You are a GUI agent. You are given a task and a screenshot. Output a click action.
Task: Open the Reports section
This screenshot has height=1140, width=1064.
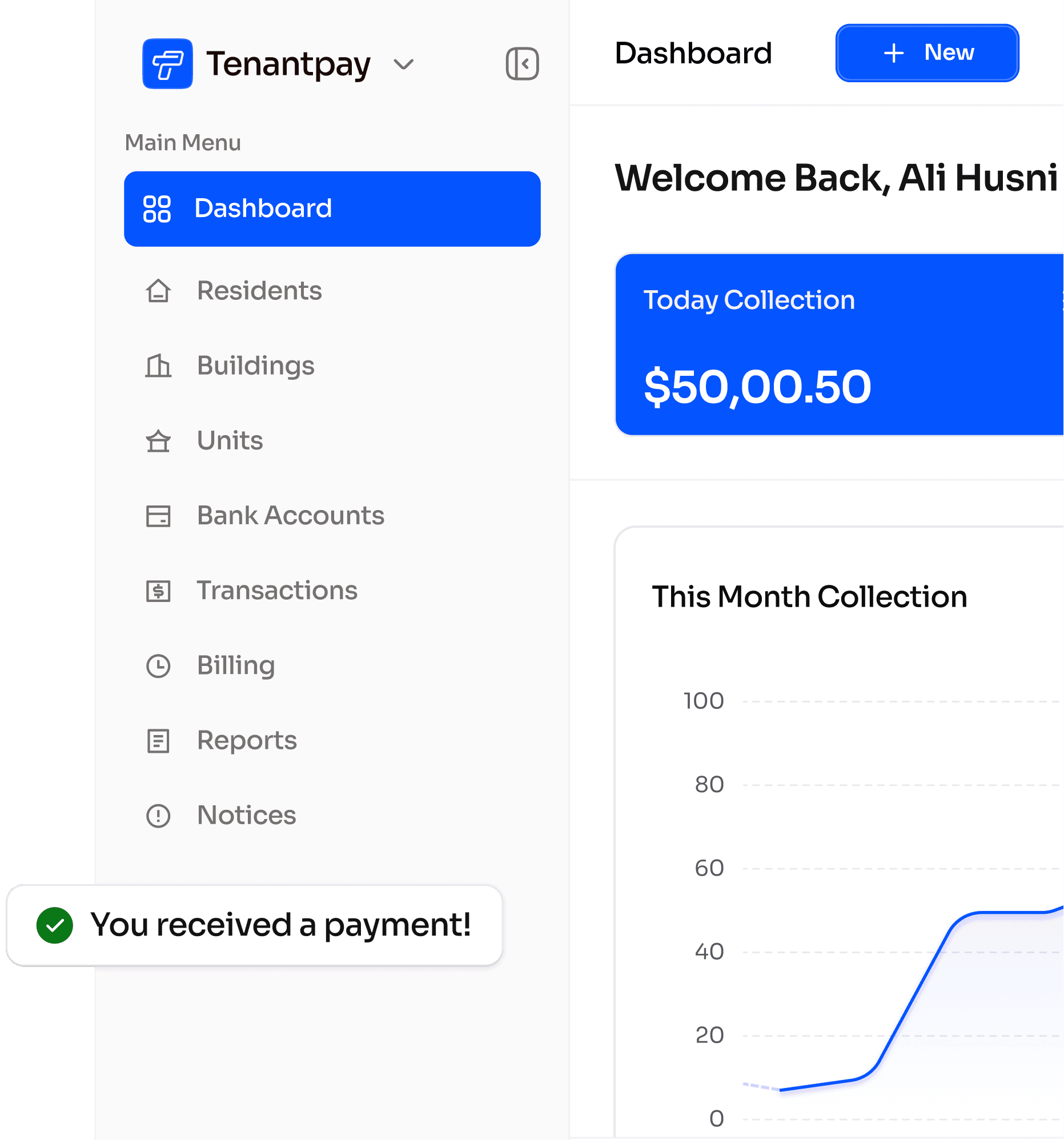click(247, 740)
